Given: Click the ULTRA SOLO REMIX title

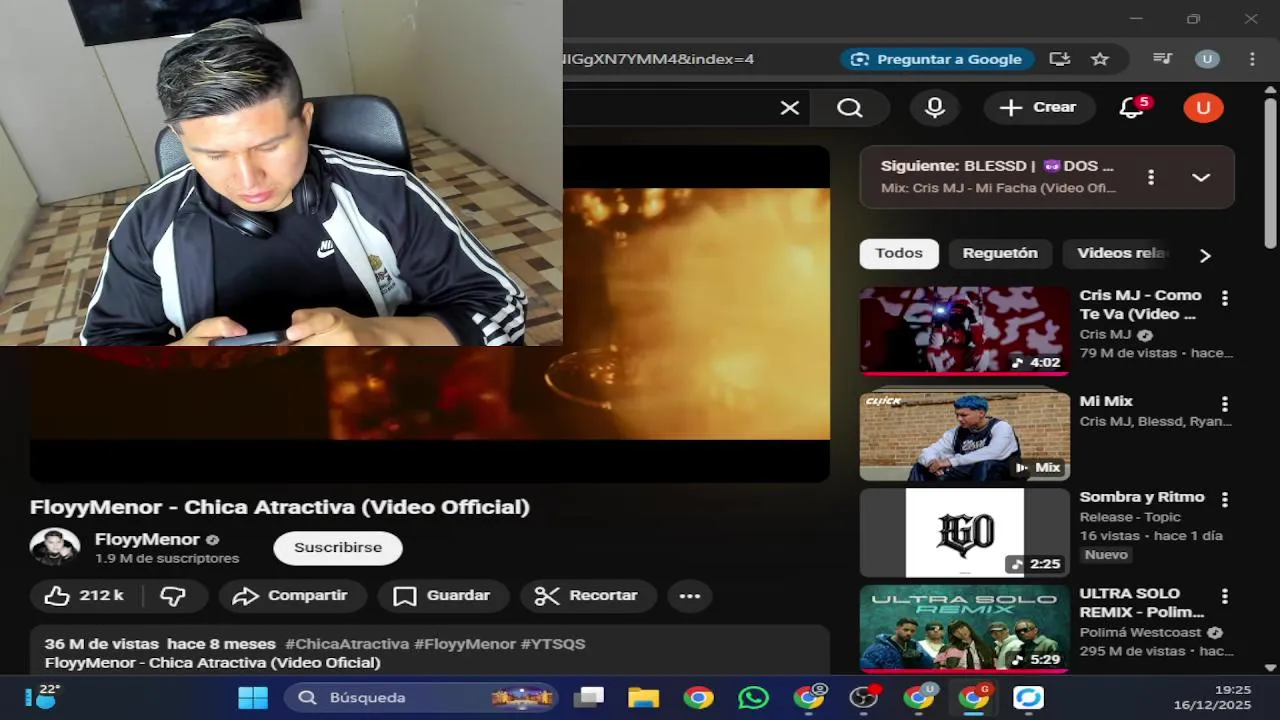Looking at the screenshot, I should (1141, 602).
